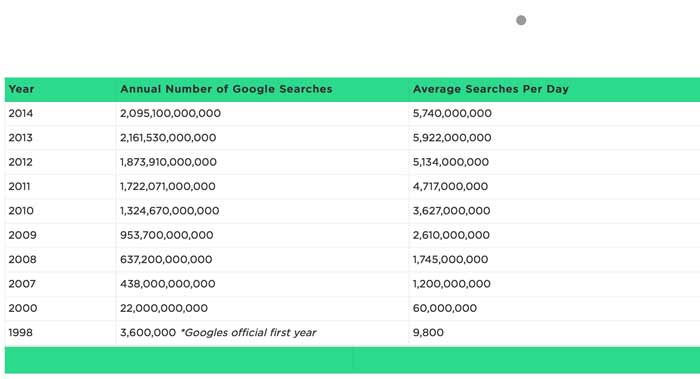The image size is (700, 379).
Task: Click the value '3,627,000,000'
Action: pos(451,211)
